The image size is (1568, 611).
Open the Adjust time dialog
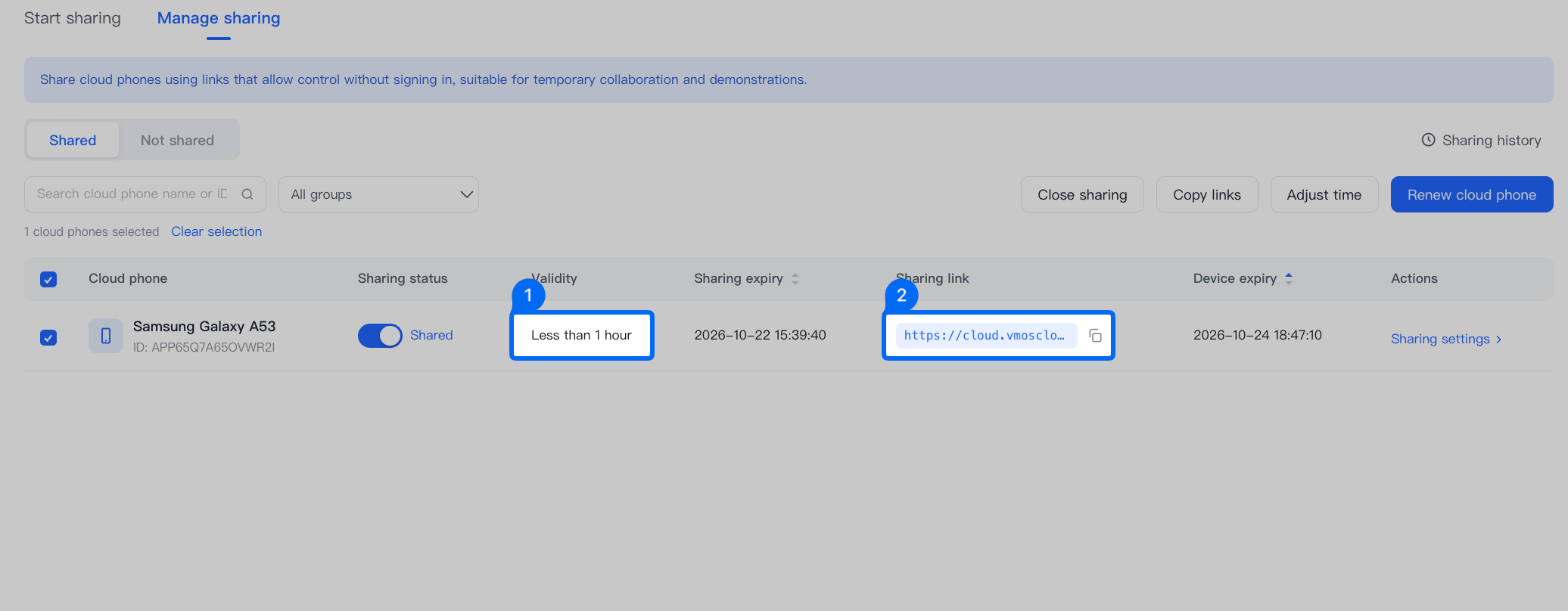pyautogui.click(x=1324, y=194)
